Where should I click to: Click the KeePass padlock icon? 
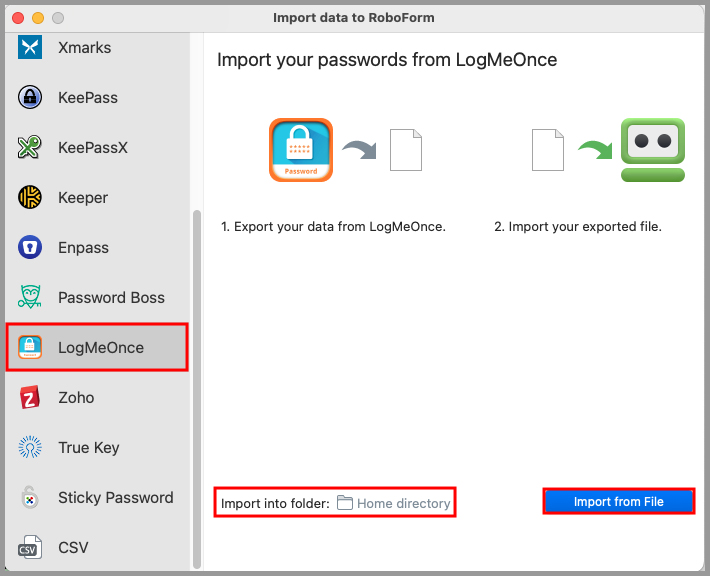point(30,98)
